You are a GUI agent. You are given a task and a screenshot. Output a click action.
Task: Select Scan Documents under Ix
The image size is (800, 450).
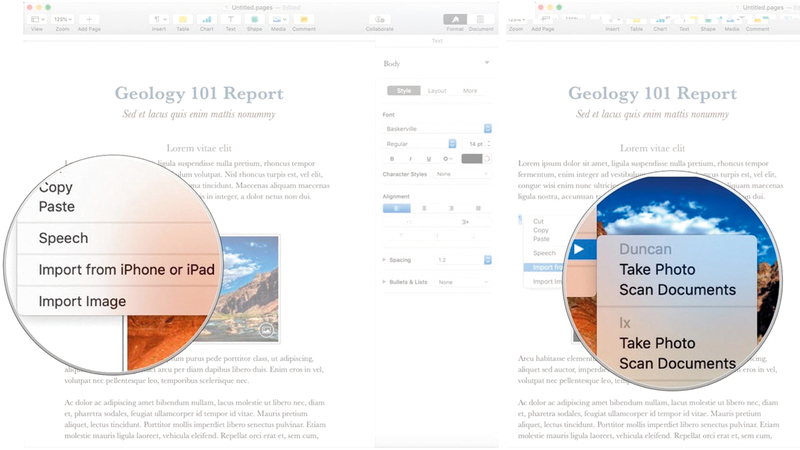tap(677, 363)
